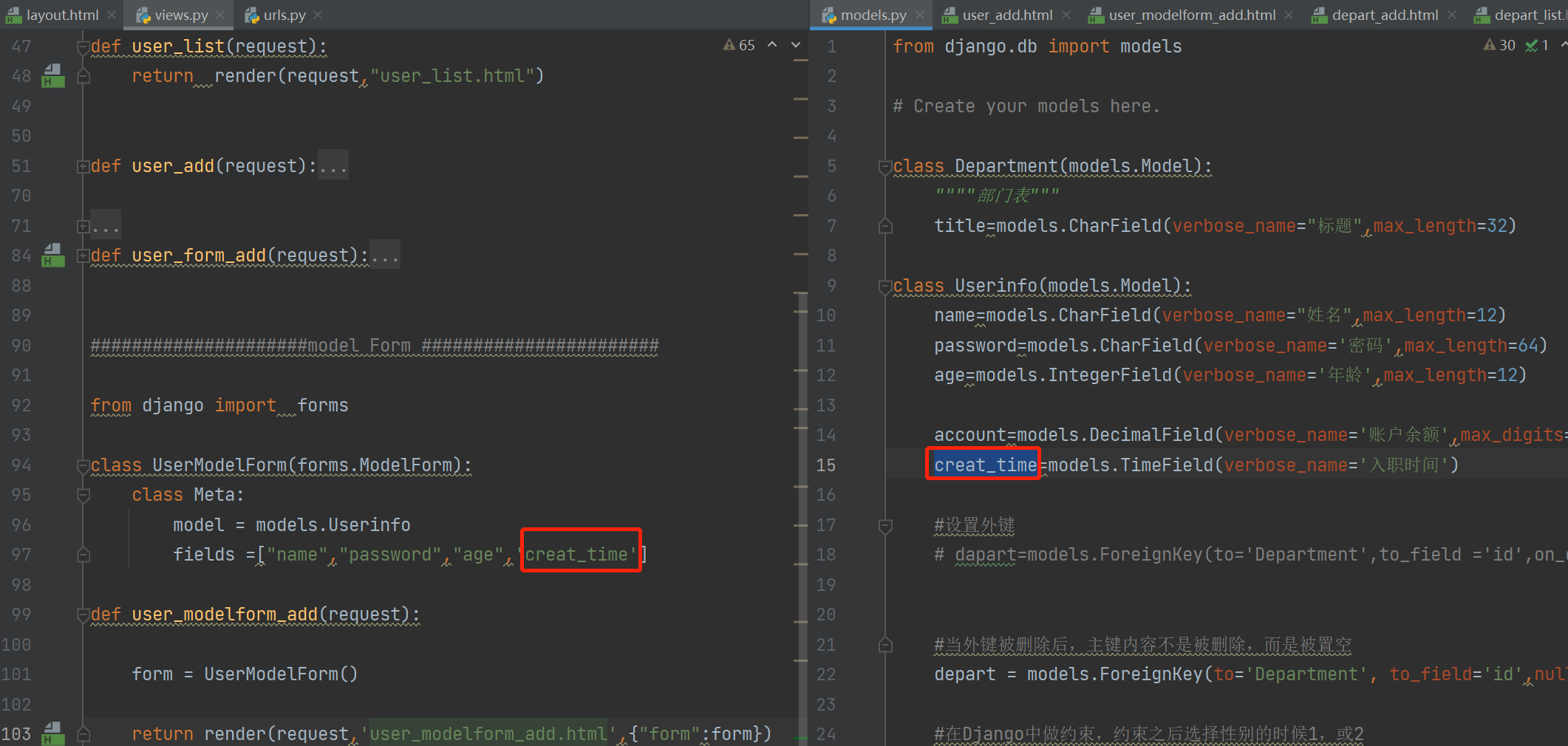Click the green checkmark typo indicator in models.py
This screenshot has height=746, width=1568.
point(1538,45)
